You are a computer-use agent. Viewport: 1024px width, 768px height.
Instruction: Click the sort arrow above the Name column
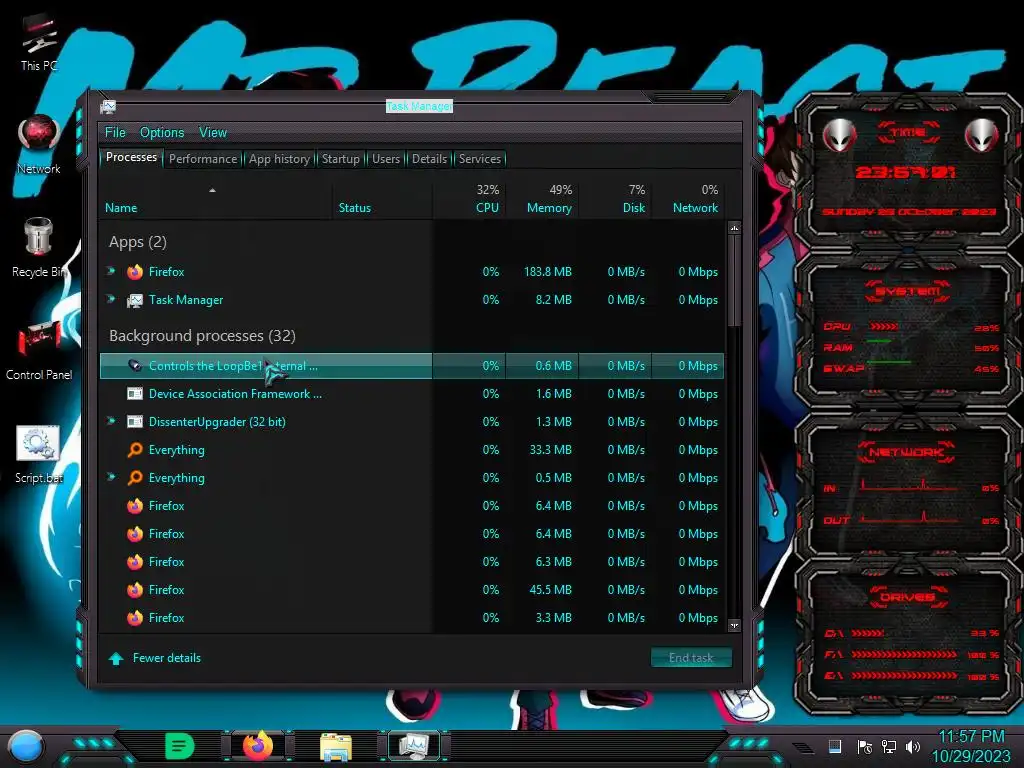(212, 190)
